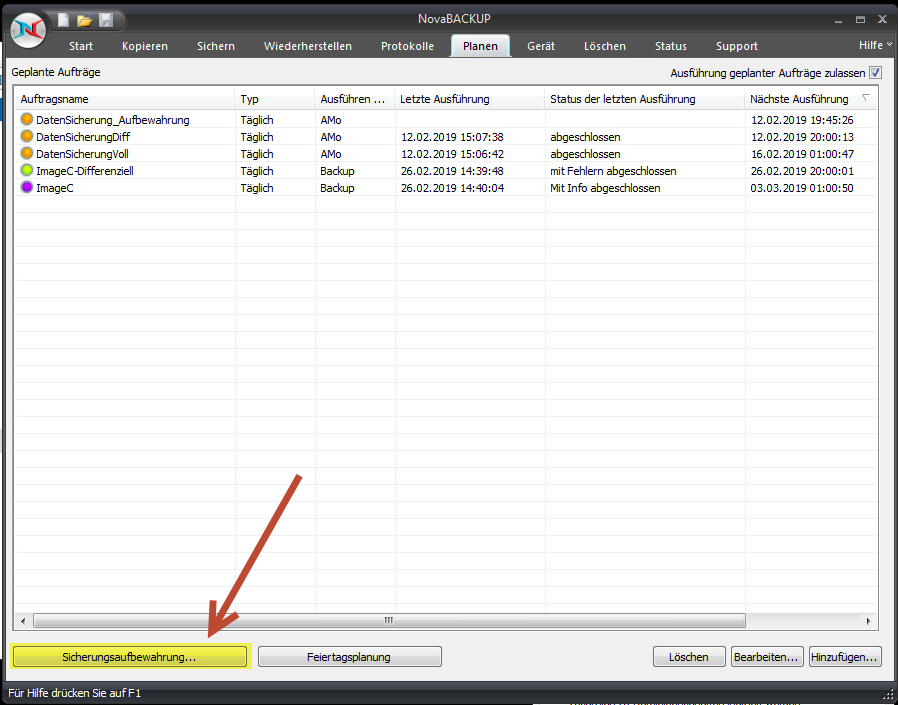Select the Wiederherstellen tab
898x705 pixels.
pyautogui.click(x=308, y=46)
